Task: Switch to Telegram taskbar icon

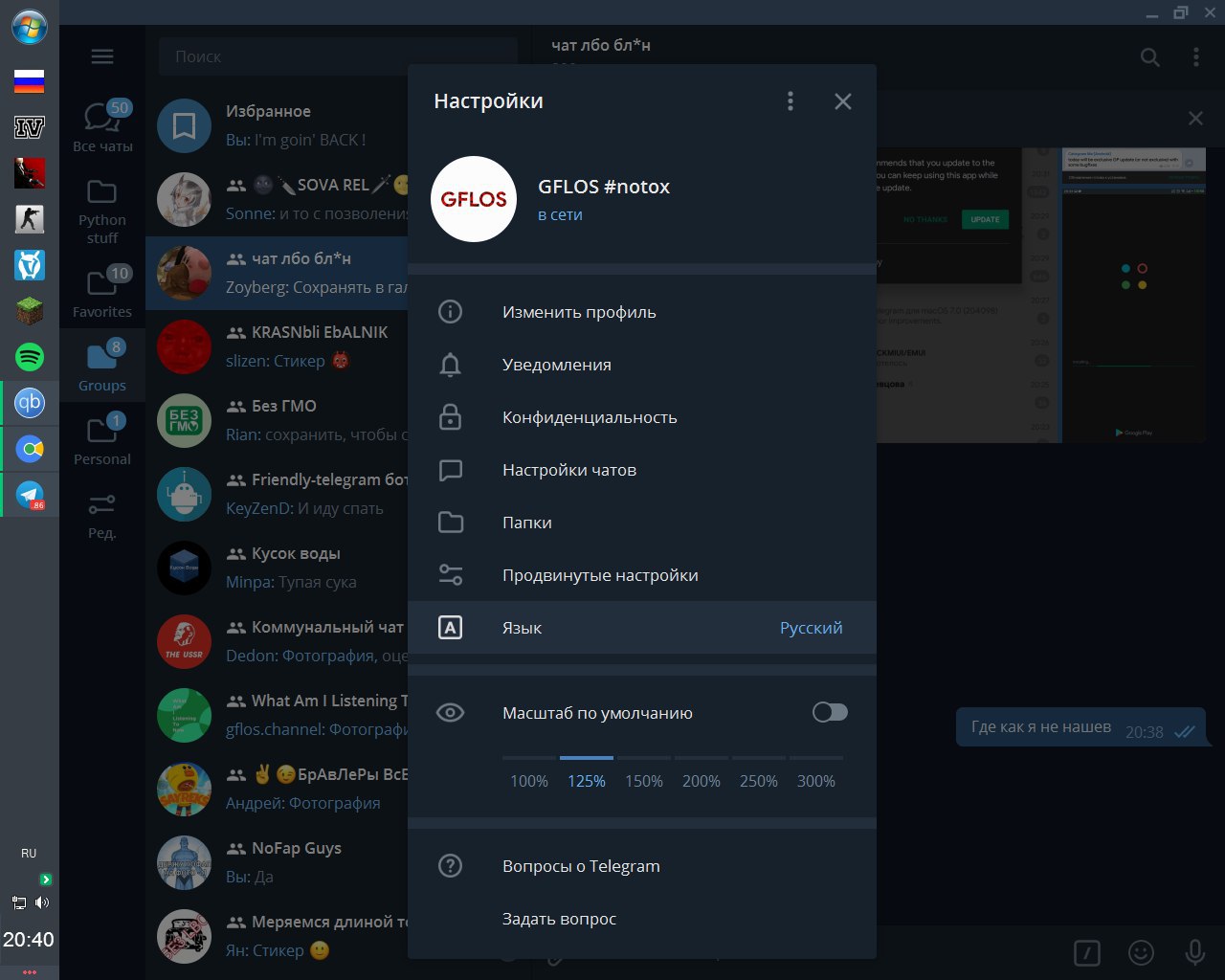Action: point(30,495)
